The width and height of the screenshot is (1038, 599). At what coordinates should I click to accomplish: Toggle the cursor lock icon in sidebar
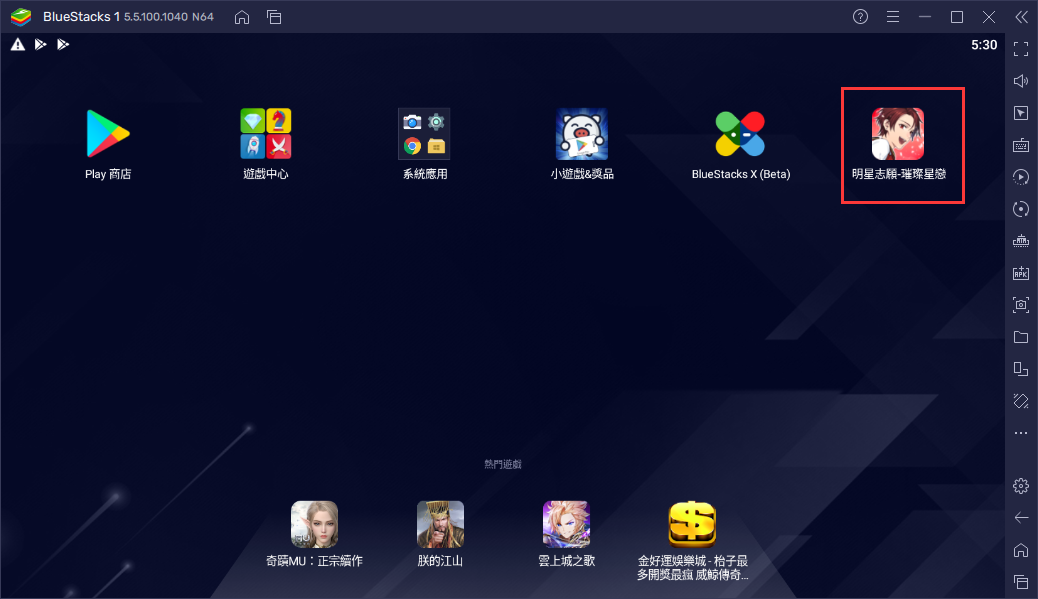pyautogui.click(x=1021, y=113)
